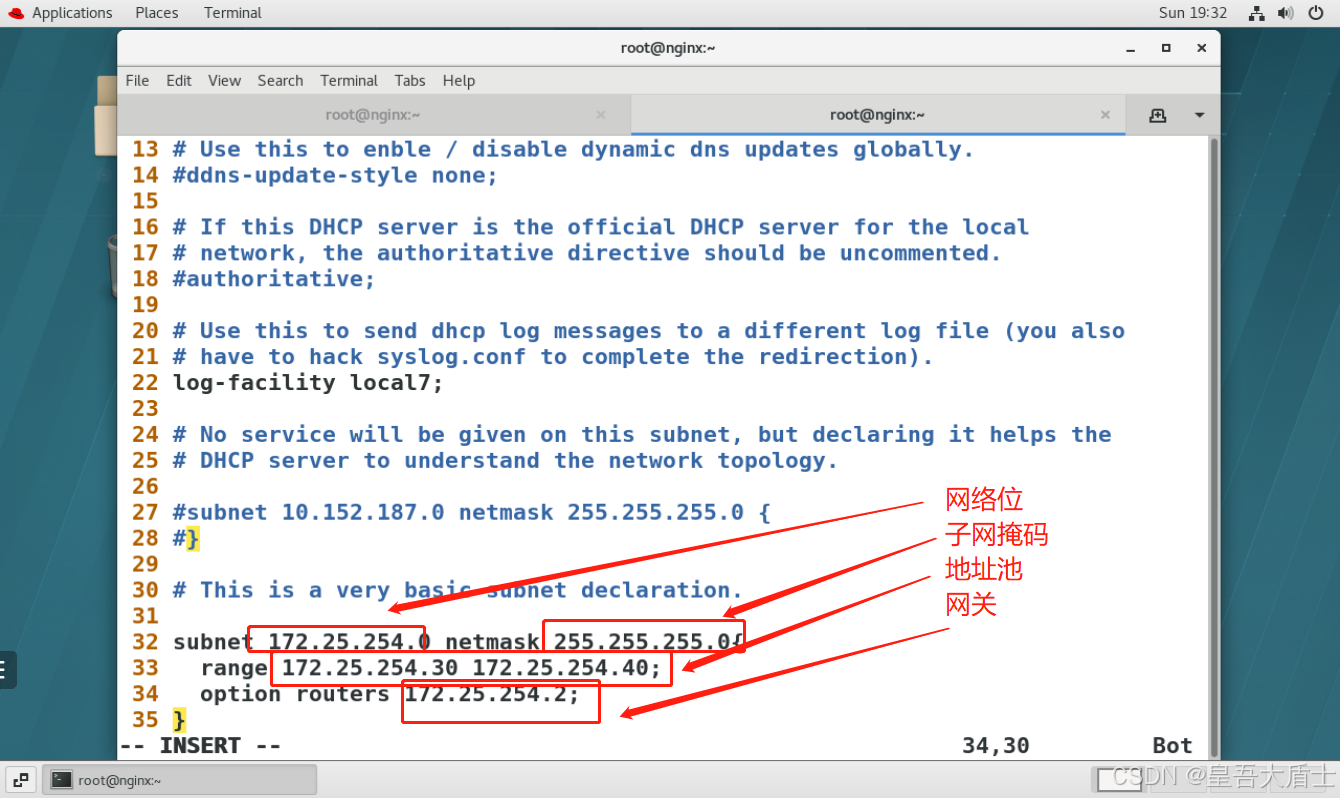Open the Tabs menu
The height and width of the screenshot is (798, 1340).
point(410,80)
